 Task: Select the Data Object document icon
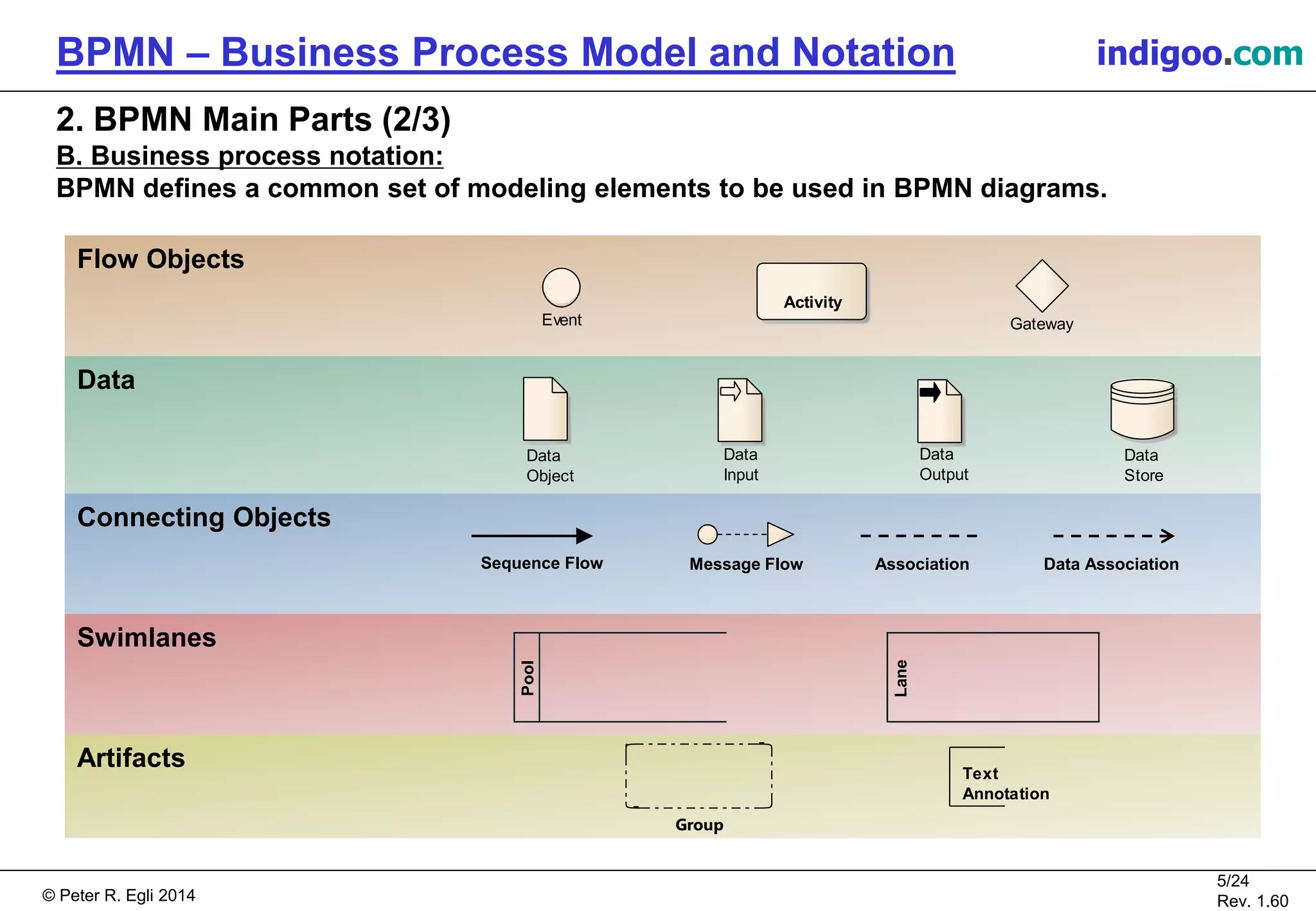(545, 409)
